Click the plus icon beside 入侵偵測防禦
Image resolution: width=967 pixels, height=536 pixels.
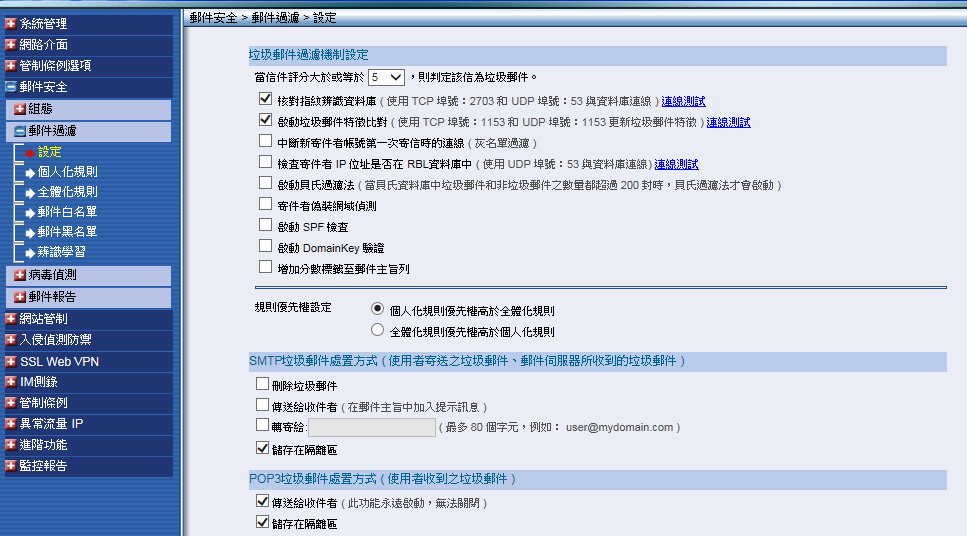[x=11, y=340]
